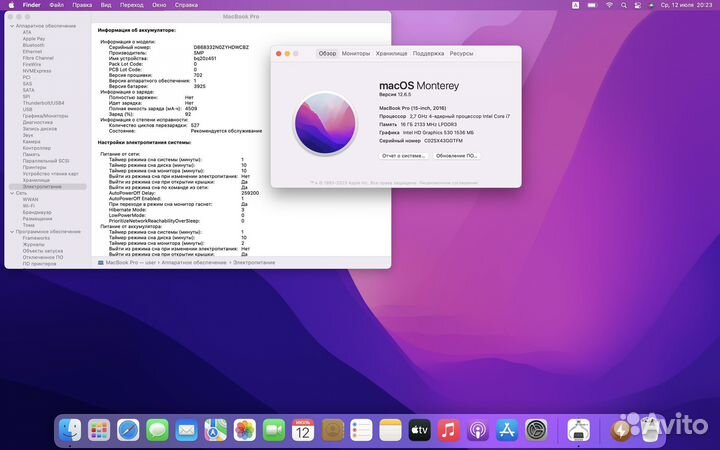Open the Photos app icon
This screenshot has height=450, width=720.
coord(245,430)
